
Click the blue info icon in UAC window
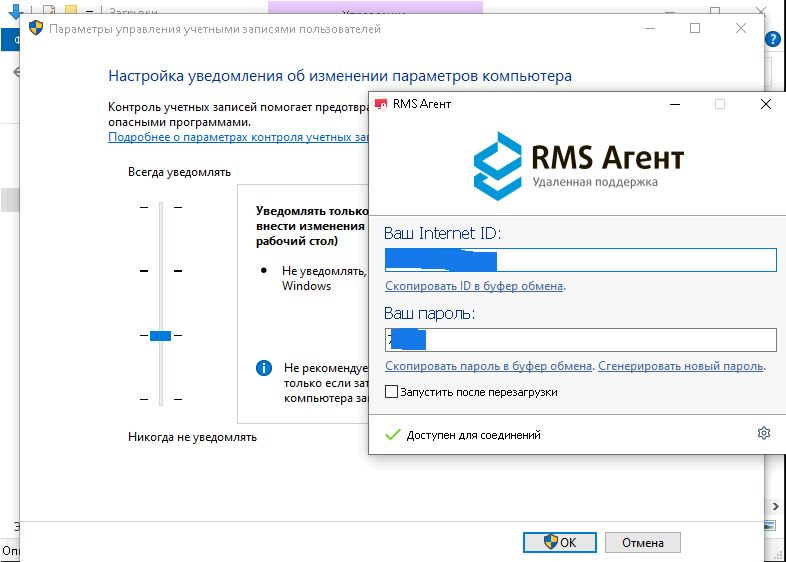(x=264, y=368)
